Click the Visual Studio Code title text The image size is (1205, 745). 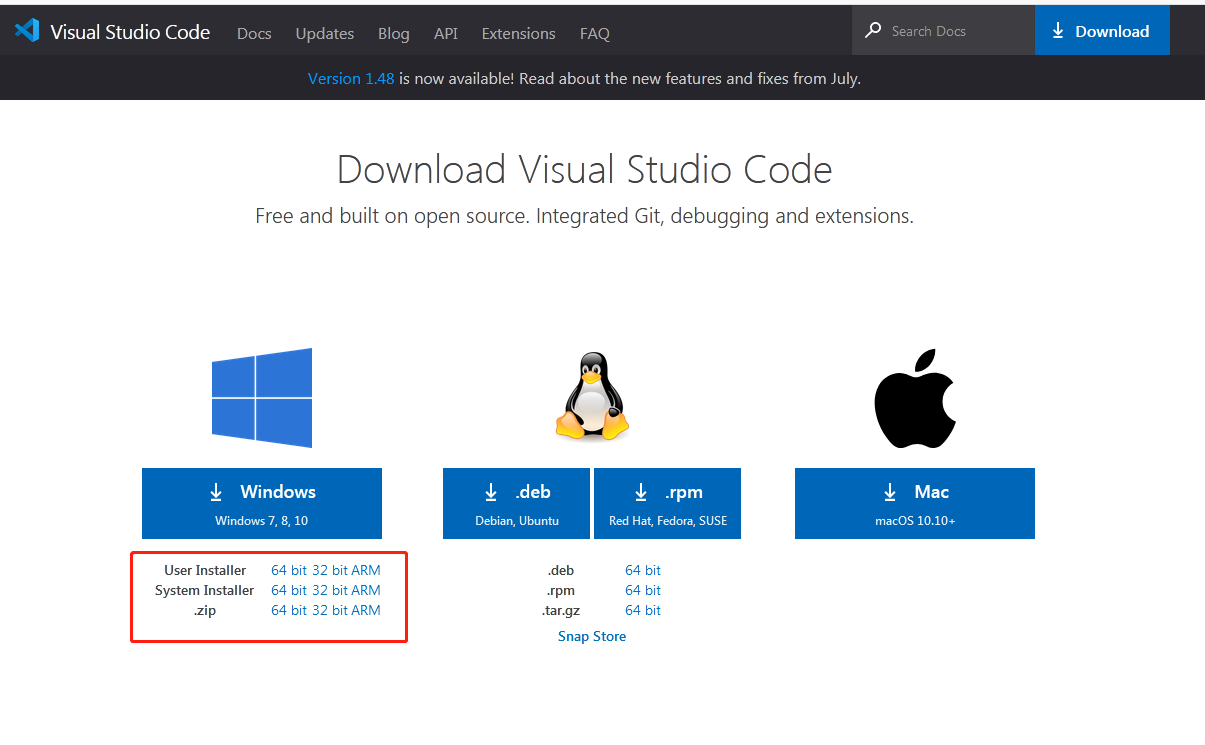click(130, 32)
